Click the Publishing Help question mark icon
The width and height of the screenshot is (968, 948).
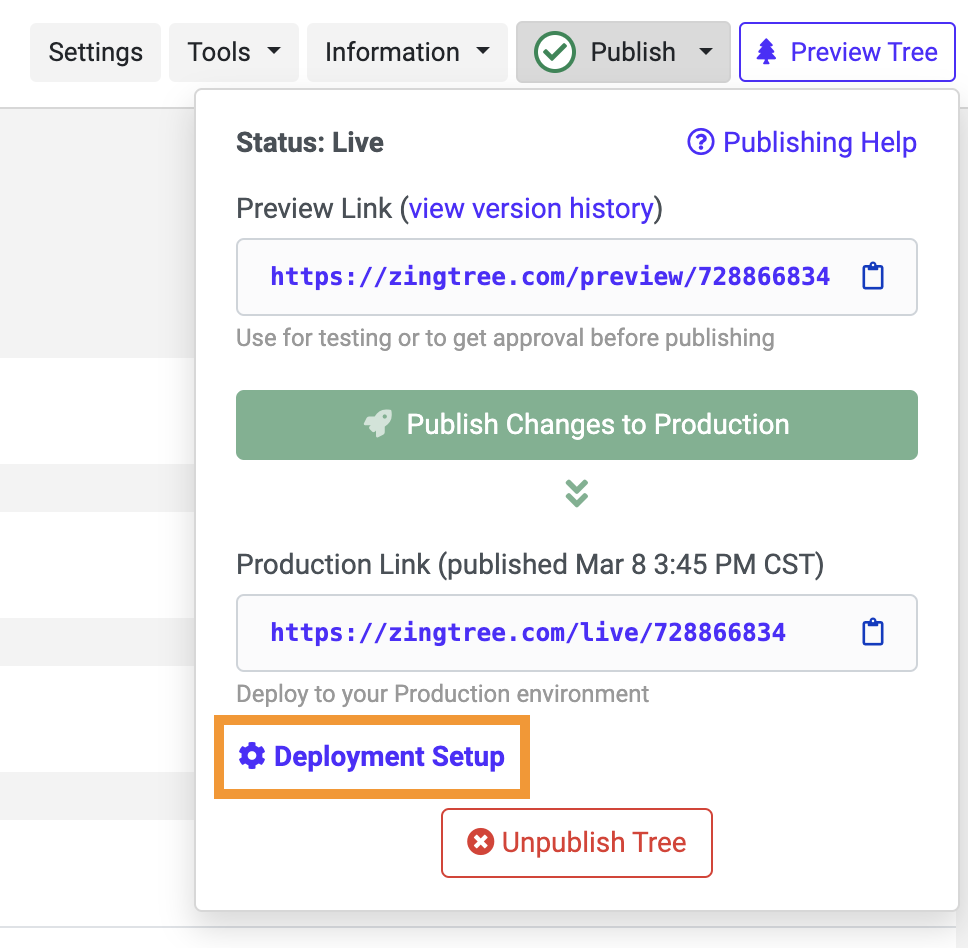(701, 142)
